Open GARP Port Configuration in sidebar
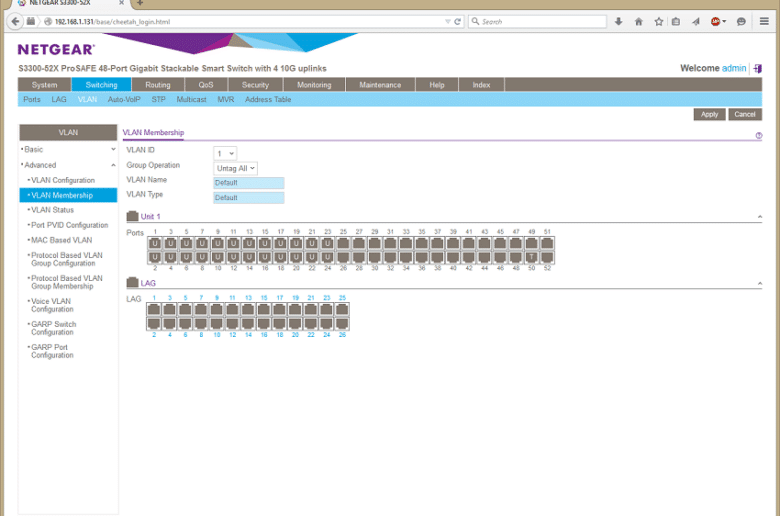This screenshot has width=780, height=516. coord(52,351)
